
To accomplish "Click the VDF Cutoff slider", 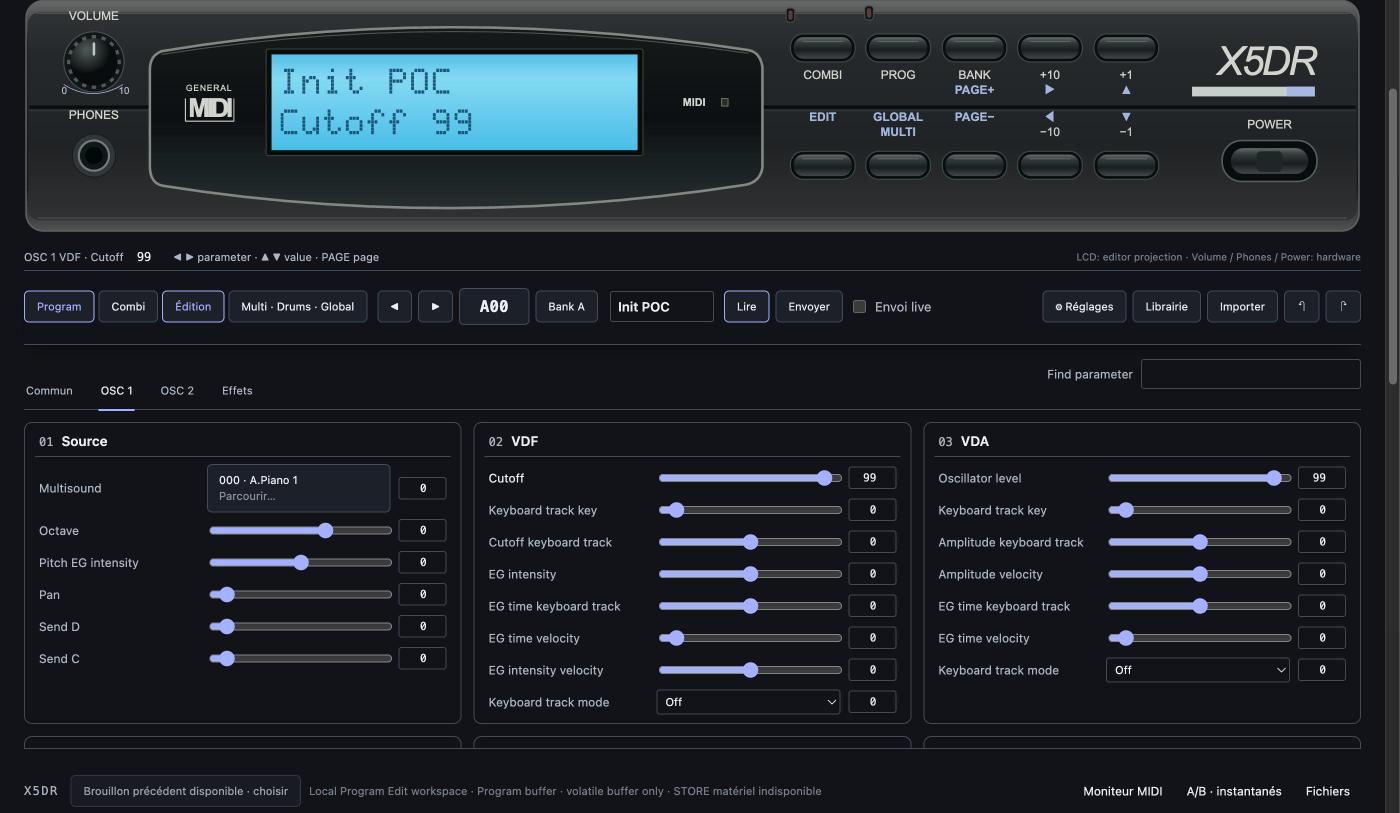I will click(750, 478).
